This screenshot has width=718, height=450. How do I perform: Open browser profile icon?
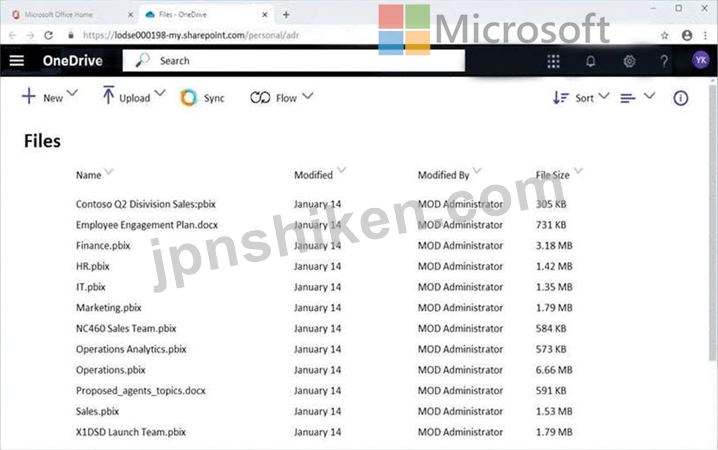coord(687,35)
